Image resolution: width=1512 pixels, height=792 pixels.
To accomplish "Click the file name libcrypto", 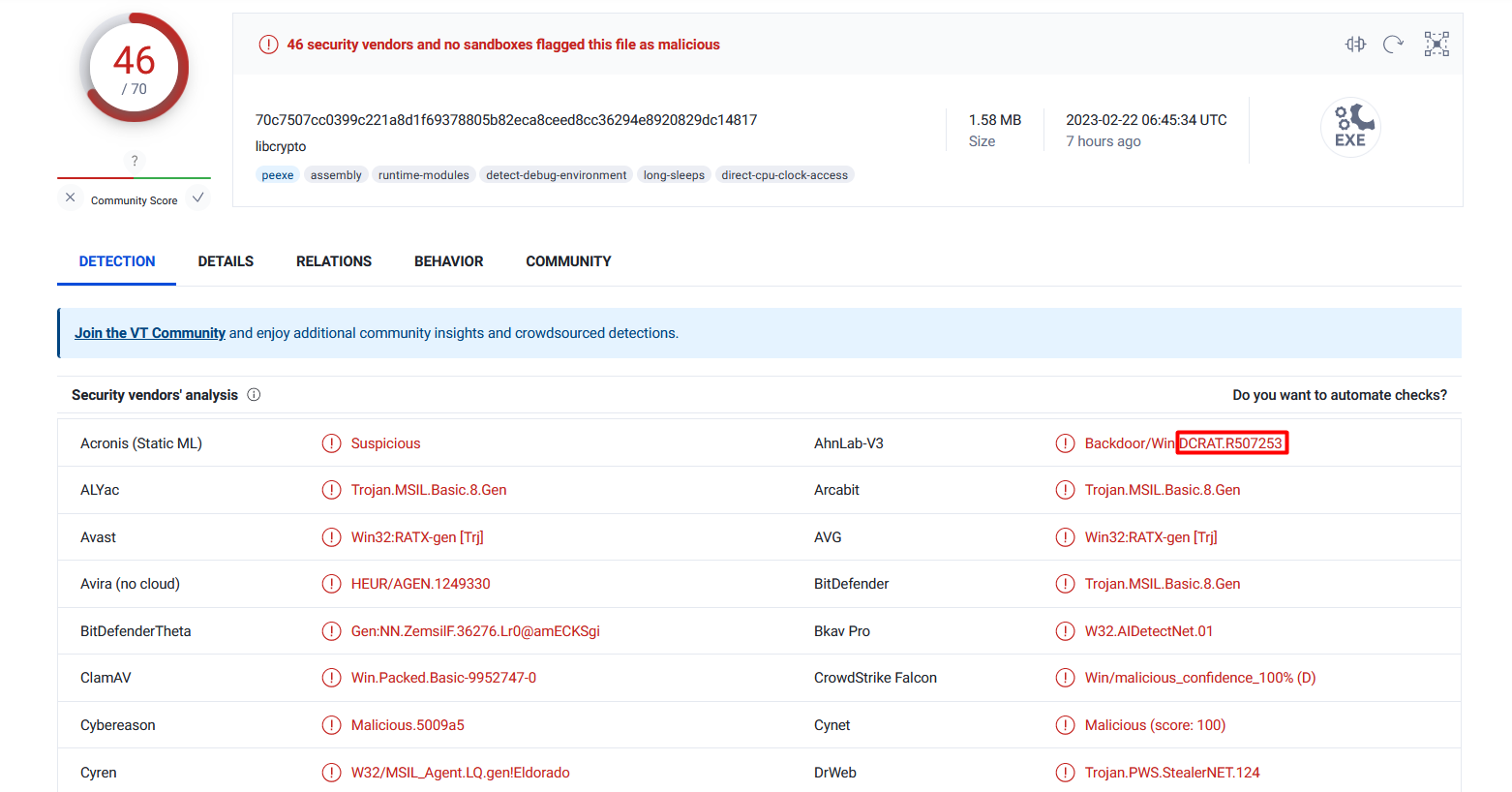I will 281,146.
